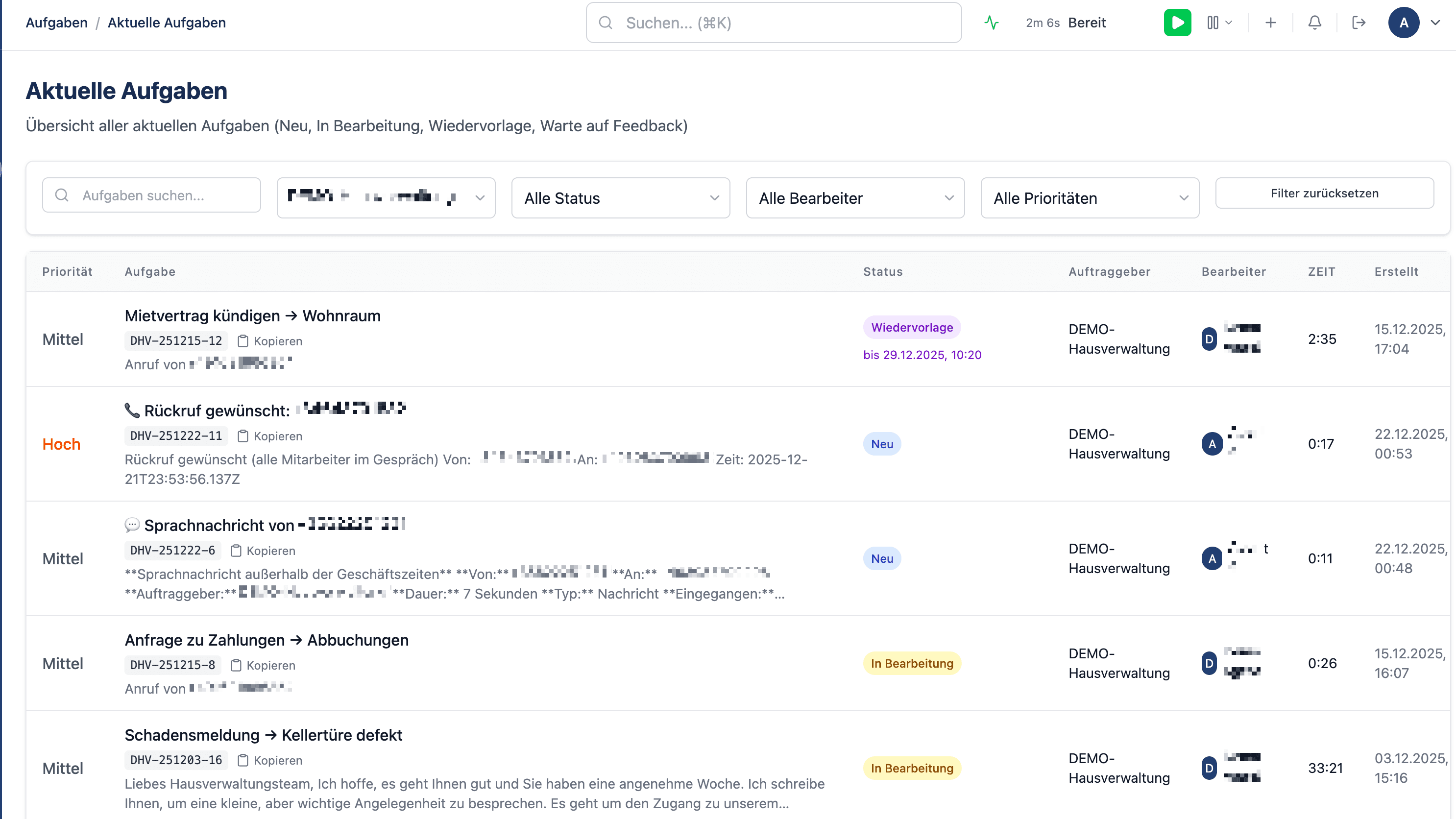
Task: Open the account menu via avatar chevron
Action: [x=1435, y=23]
